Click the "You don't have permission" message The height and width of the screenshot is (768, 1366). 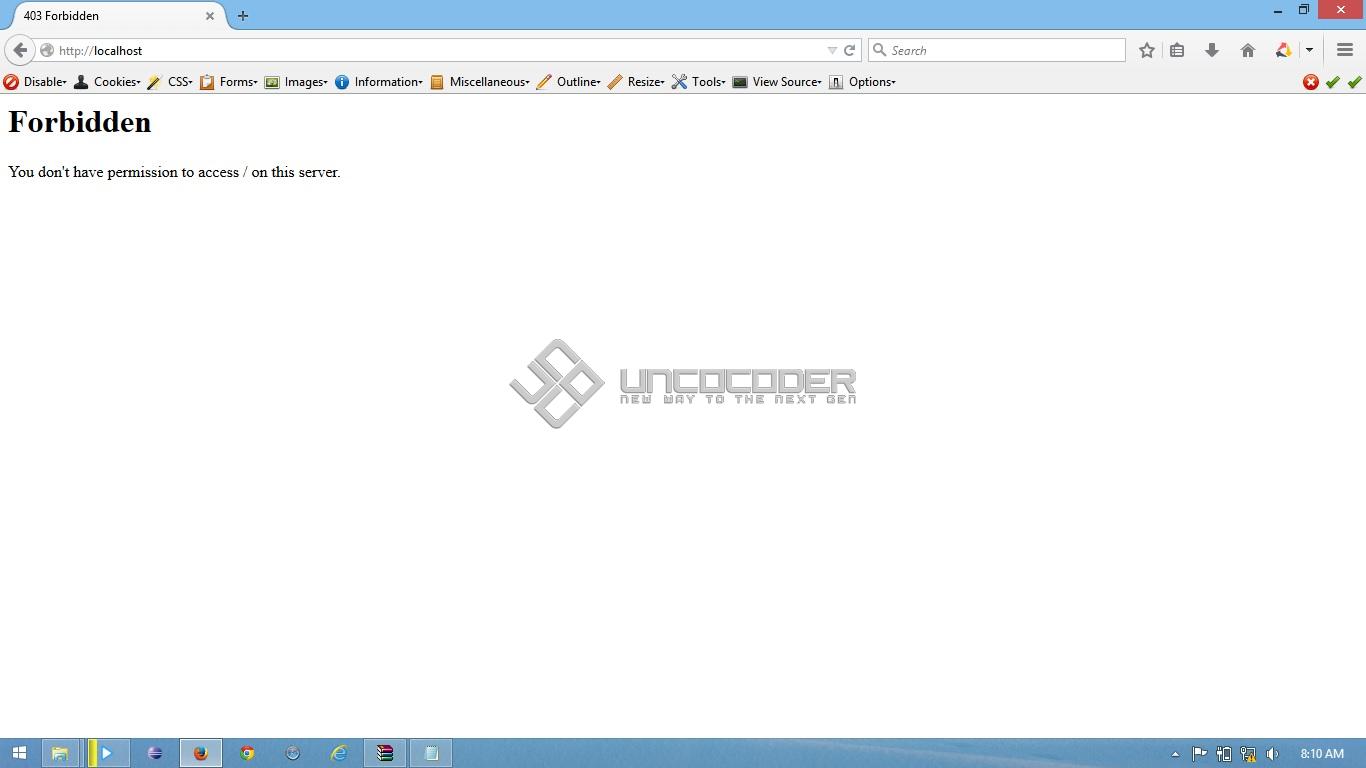pos(174,172)
